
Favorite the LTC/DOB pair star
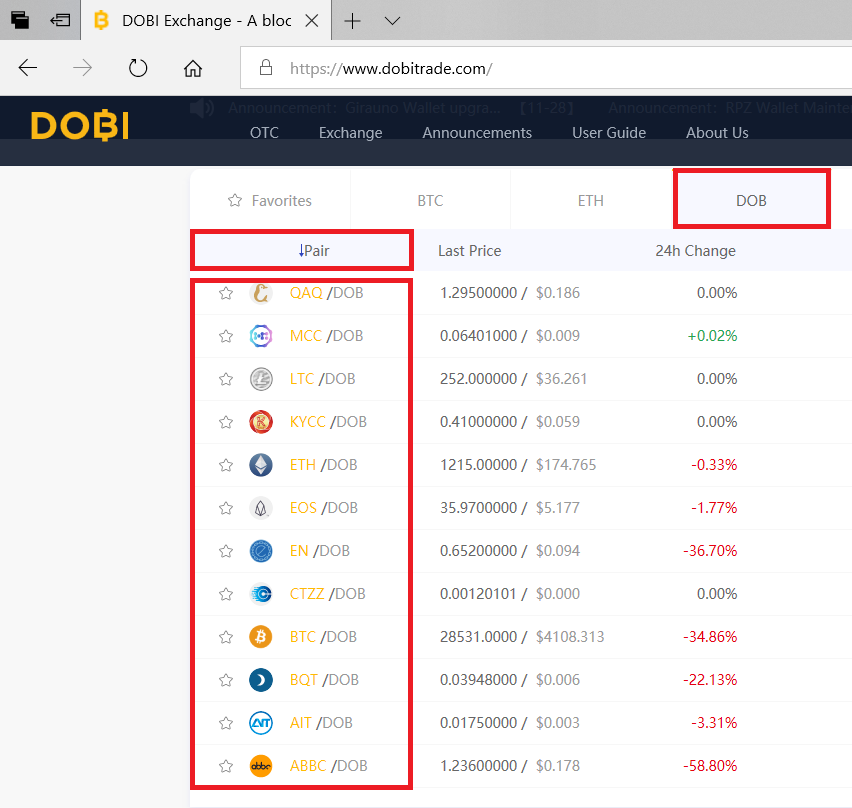coord(226,379)
